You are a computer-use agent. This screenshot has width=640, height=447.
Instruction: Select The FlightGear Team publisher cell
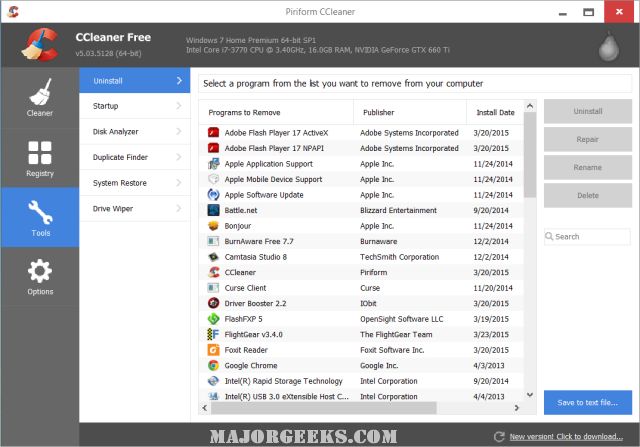[x=396, y=334]
